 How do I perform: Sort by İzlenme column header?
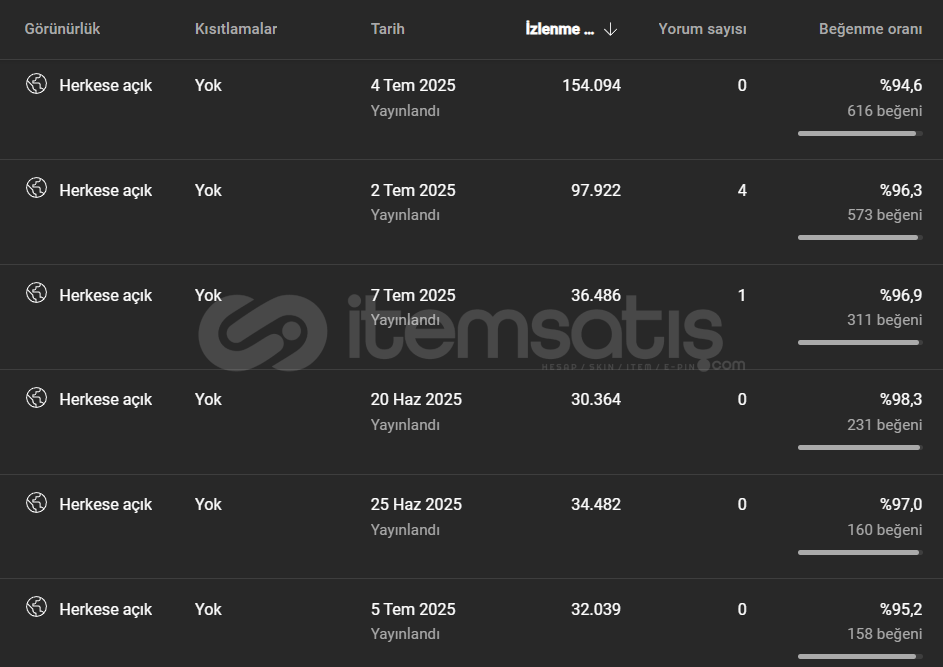pos(560,29)
